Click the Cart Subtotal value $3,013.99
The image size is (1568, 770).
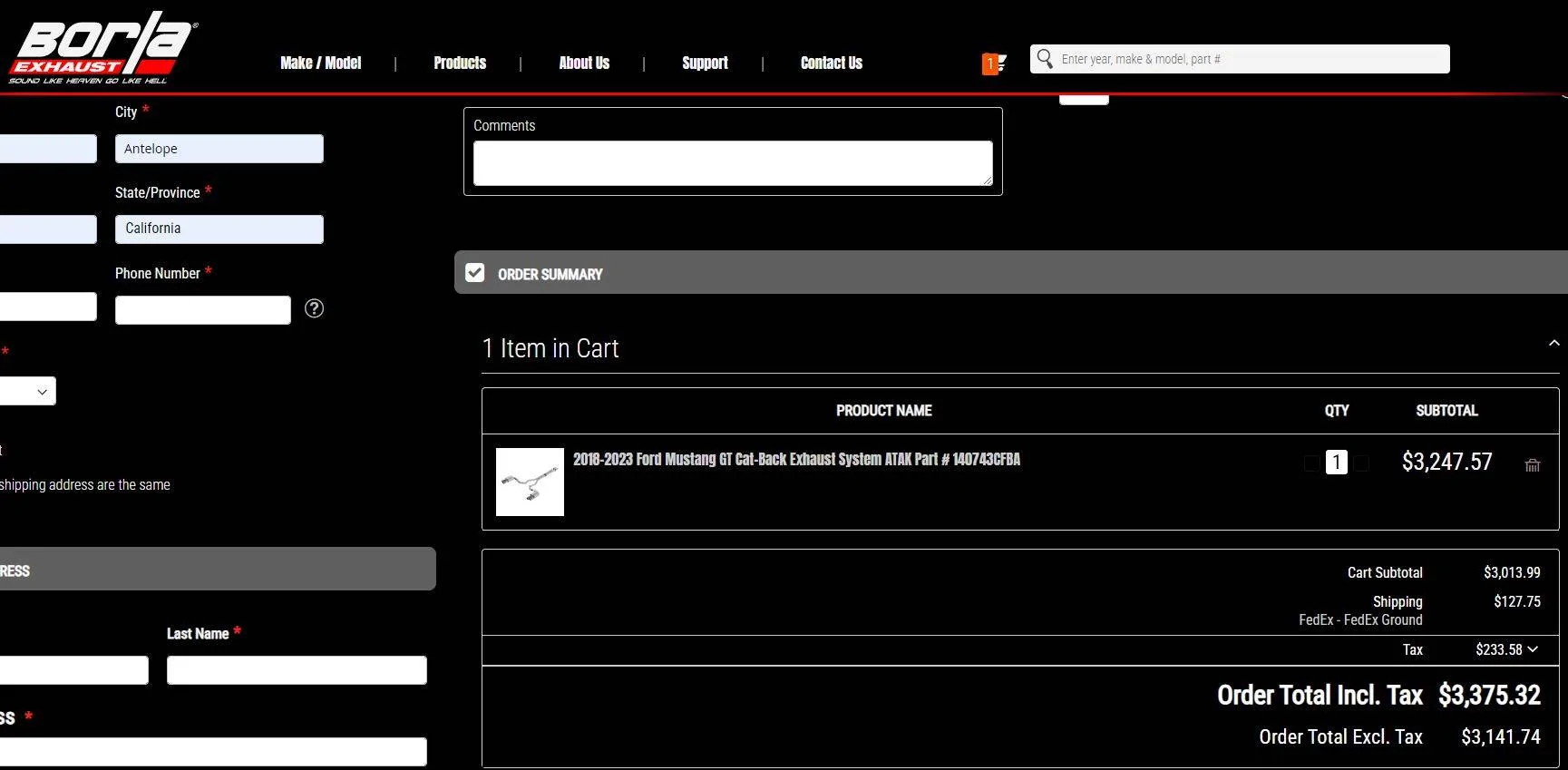[x=1512, y=572]
